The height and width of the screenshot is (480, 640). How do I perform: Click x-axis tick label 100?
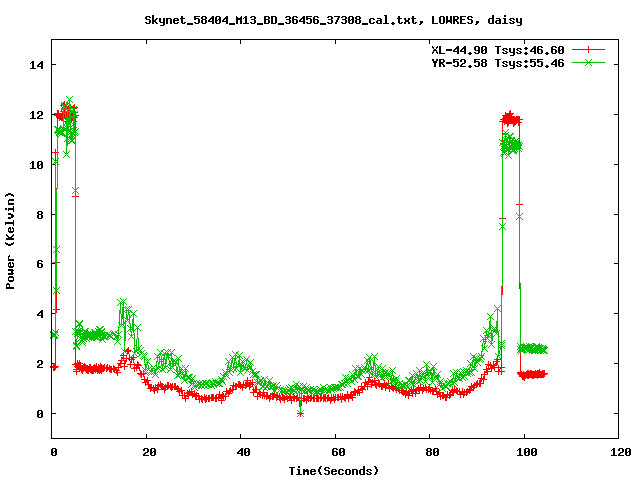(x=527, y=452)
